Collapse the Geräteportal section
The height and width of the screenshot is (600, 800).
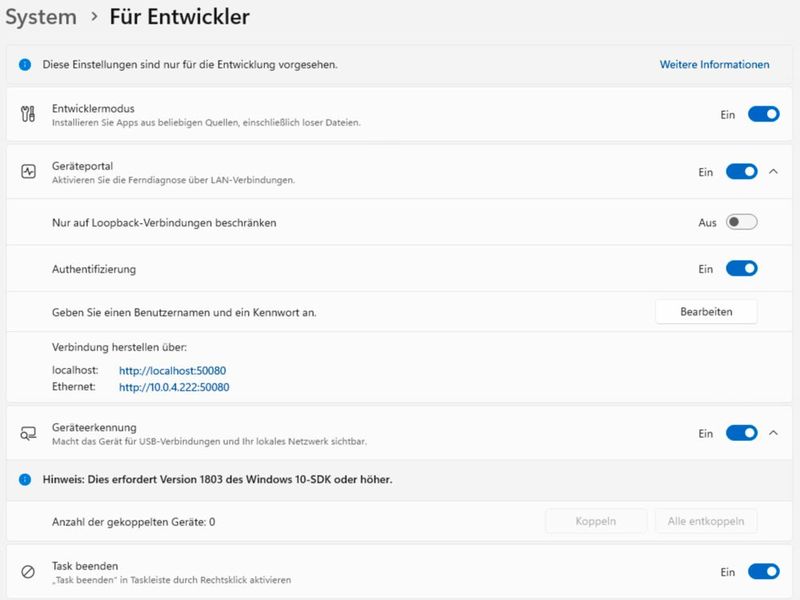775,171
